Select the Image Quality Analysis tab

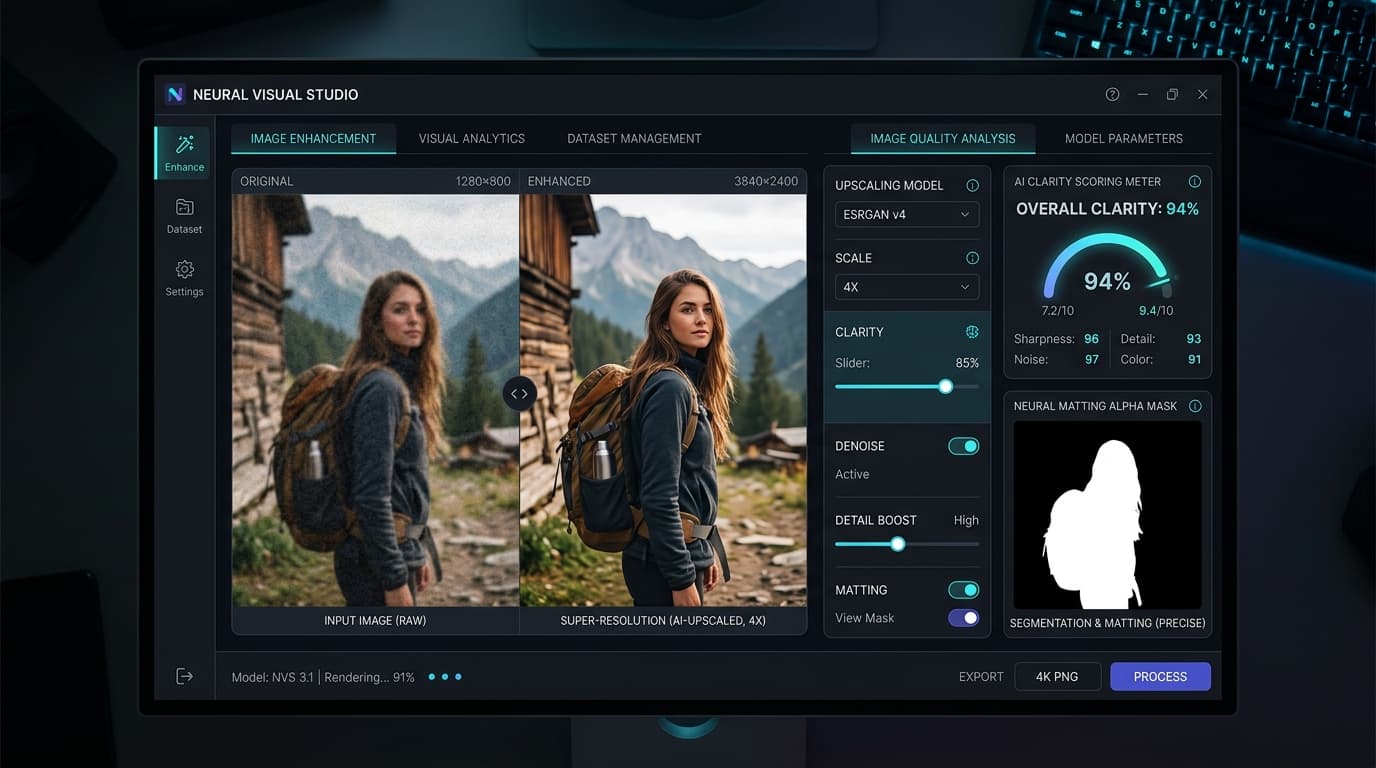click(x=943, y=138)
